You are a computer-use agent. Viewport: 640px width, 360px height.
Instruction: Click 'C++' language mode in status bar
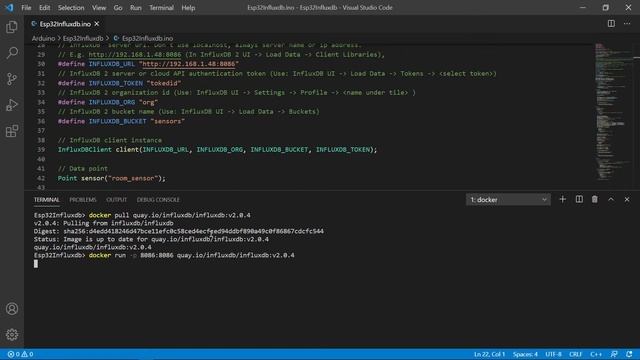click(596, 354)
